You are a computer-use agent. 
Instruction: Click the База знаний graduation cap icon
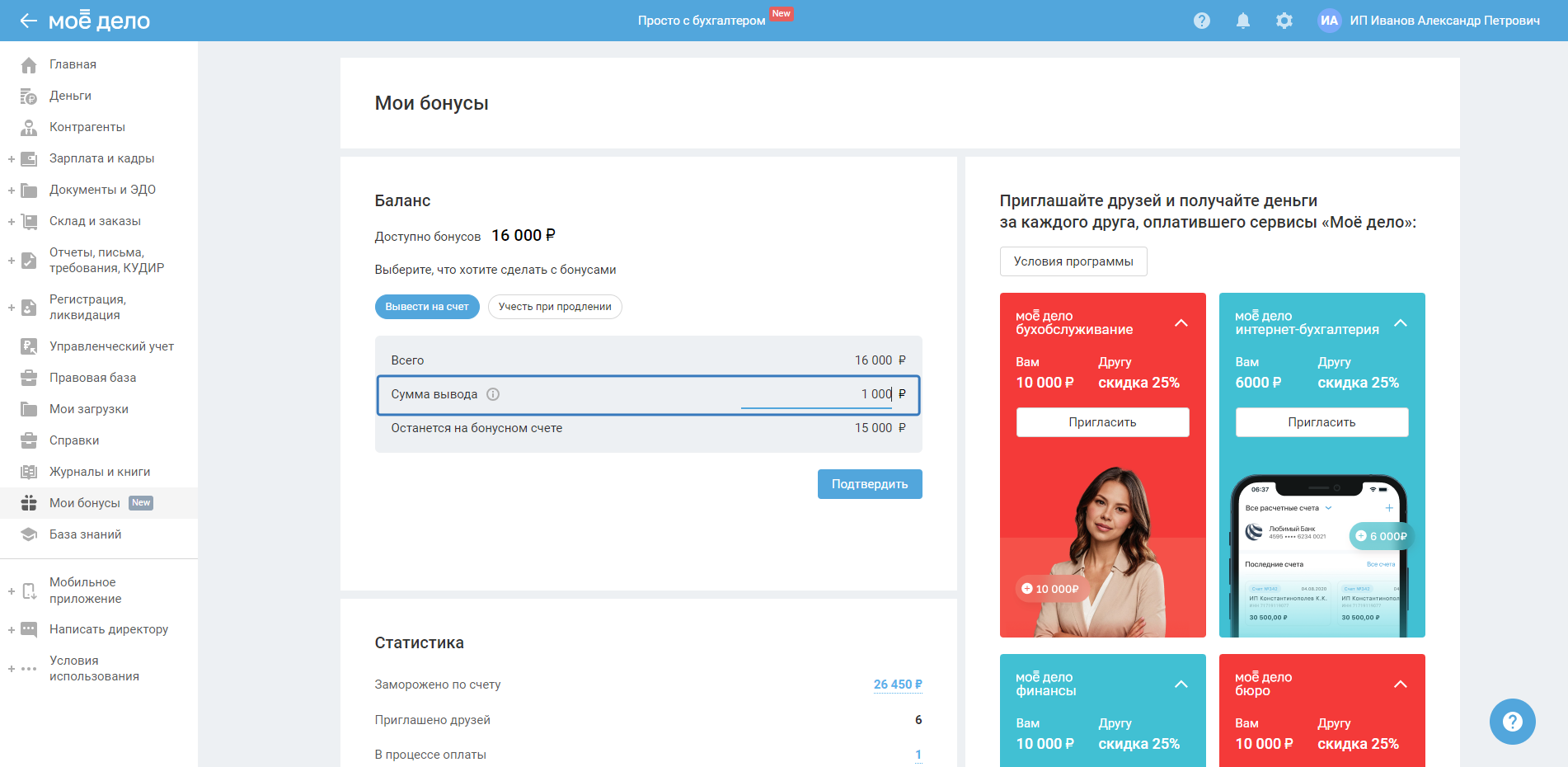click(x=29, y=534)
